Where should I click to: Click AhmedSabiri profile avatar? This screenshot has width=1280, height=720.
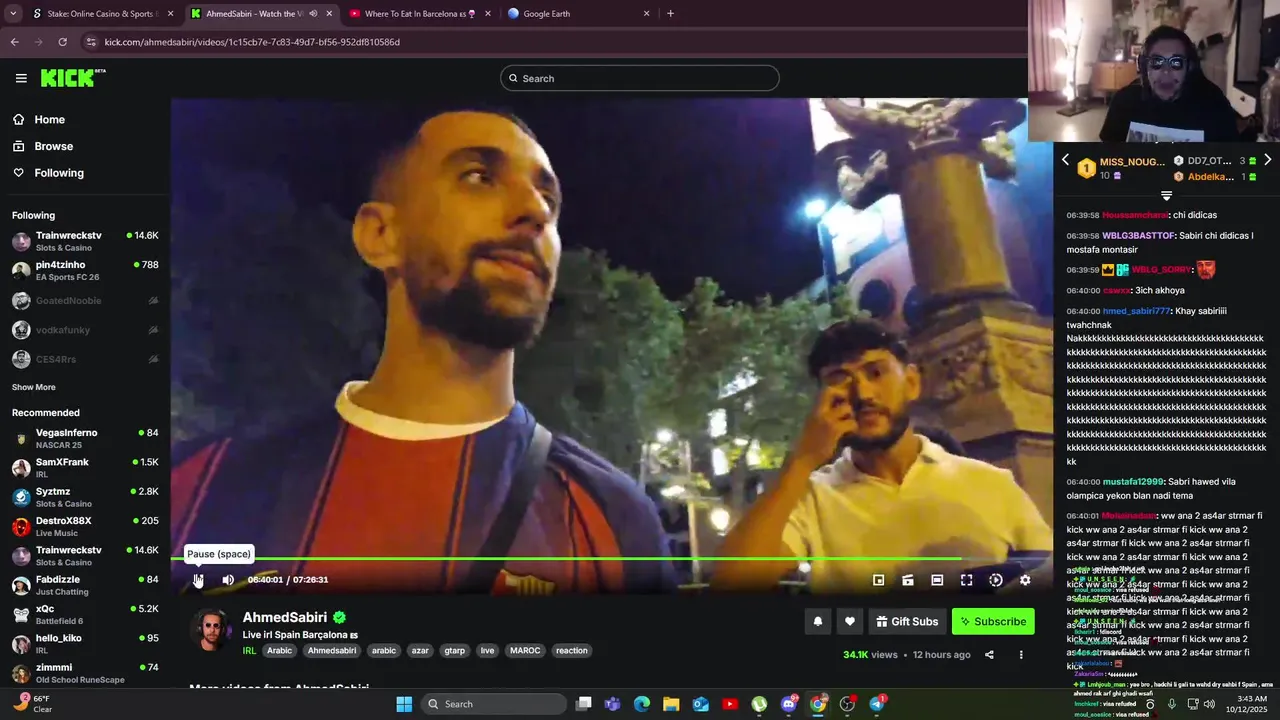tap(211, 631)
